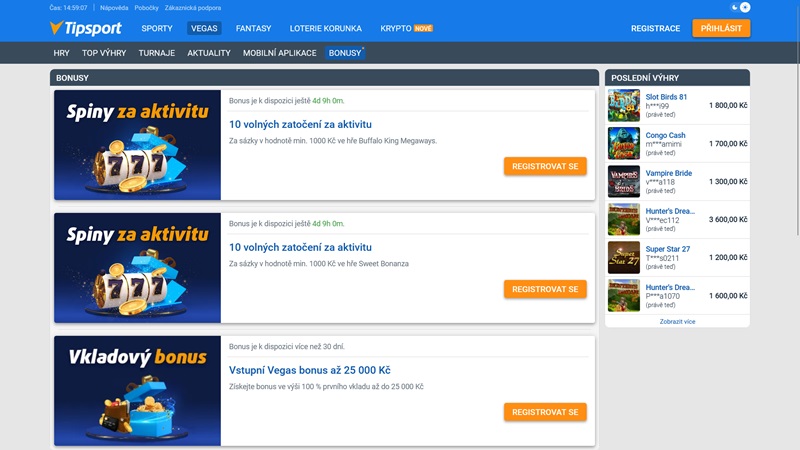Open the VEGAS section
Image resolution: width=800 pixels, height=450 pixels.
[204, 29]
